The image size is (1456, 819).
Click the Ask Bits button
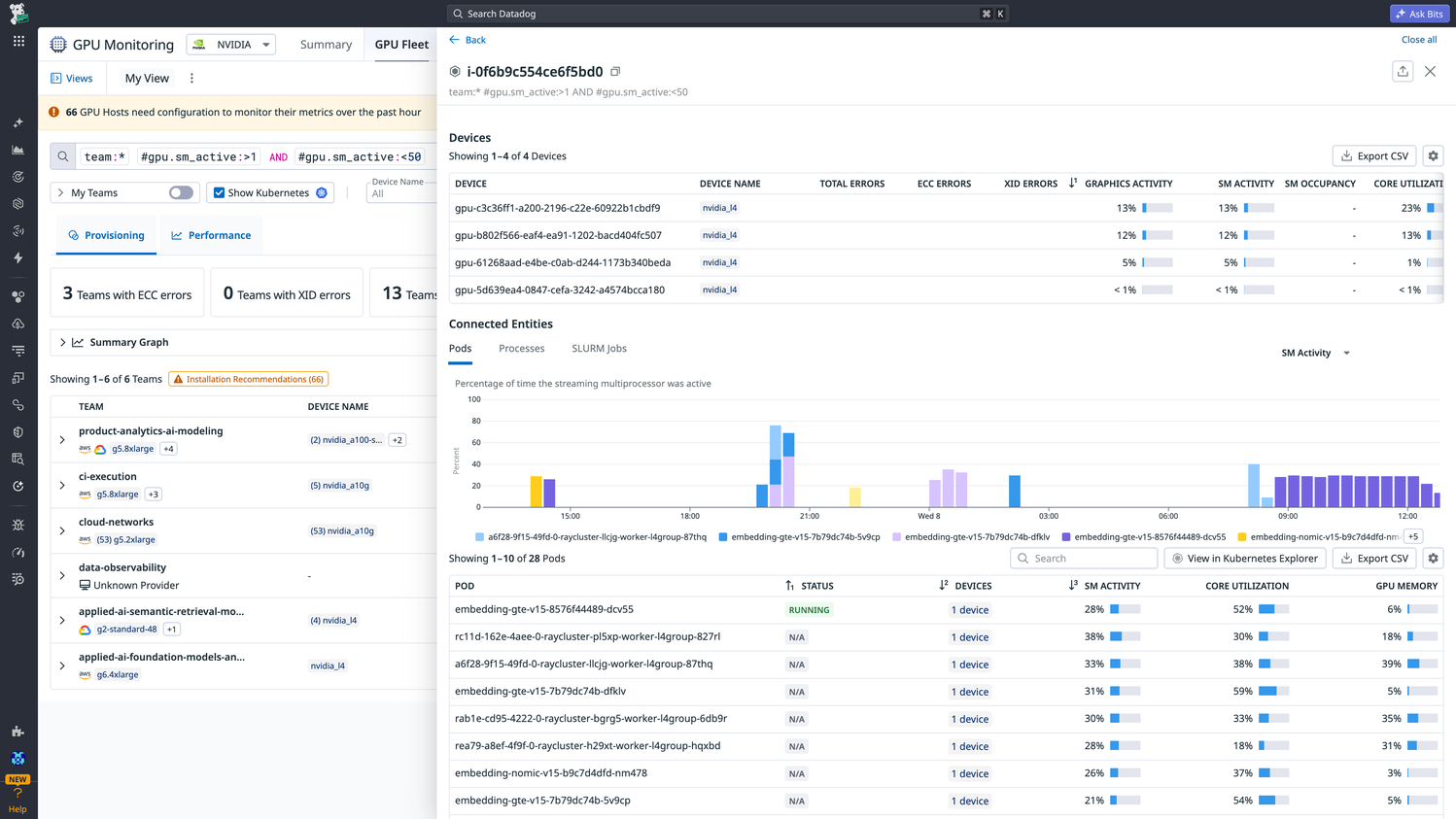[x=1419, y=14]
